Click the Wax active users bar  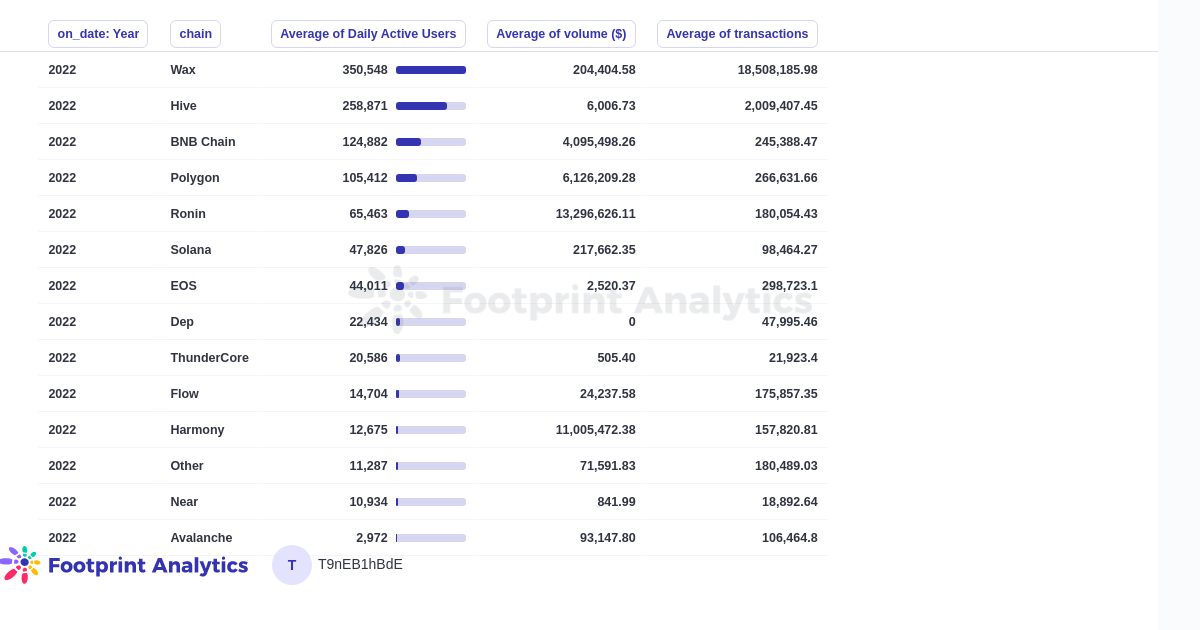[431, 70]
